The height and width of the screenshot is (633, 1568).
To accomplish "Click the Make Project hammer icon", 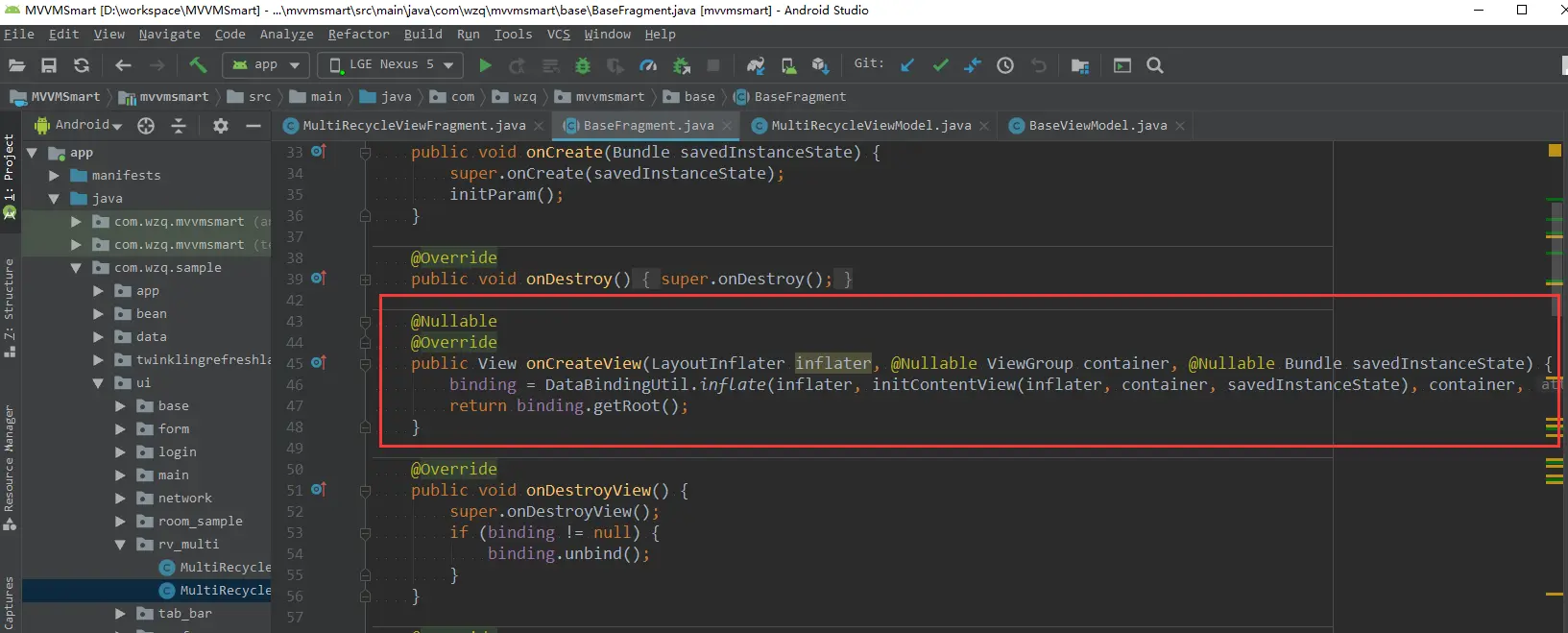I will point(198,65).
